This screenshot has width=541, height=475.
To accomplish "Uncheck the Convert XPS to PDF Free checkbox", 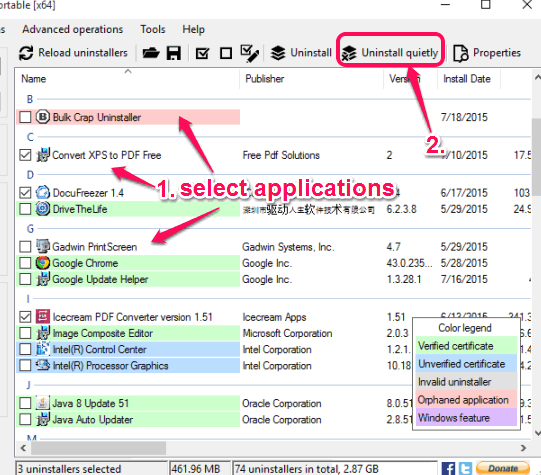I will [25, 155].
